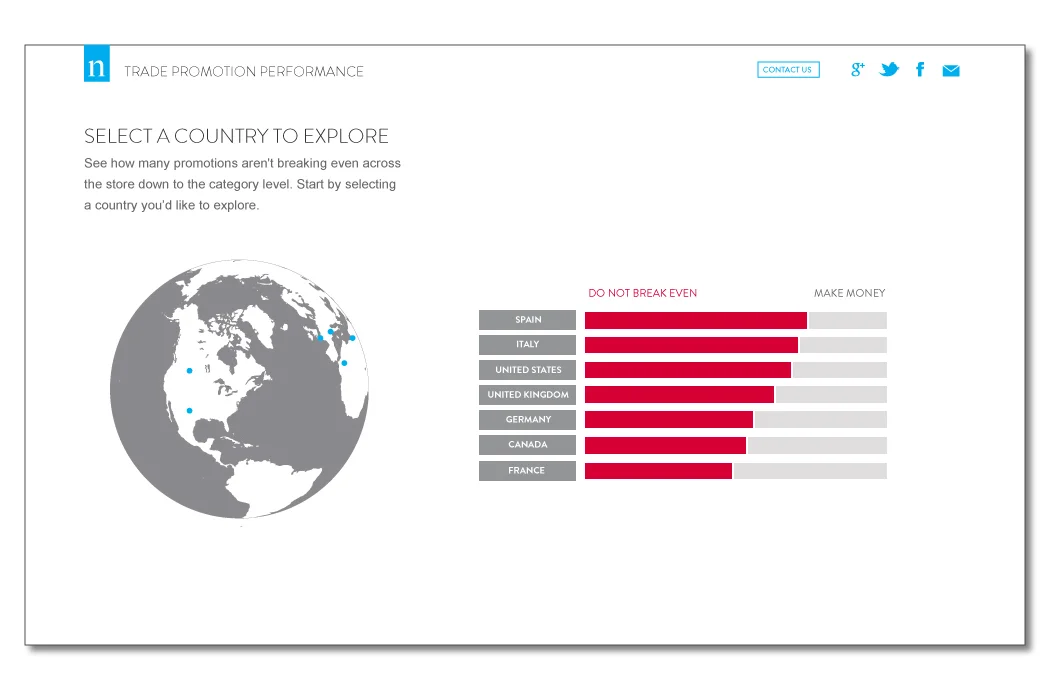Screen dimensions: 1050x690
Task: Share via Google Plus icon
Action: [x=857, y=69]
